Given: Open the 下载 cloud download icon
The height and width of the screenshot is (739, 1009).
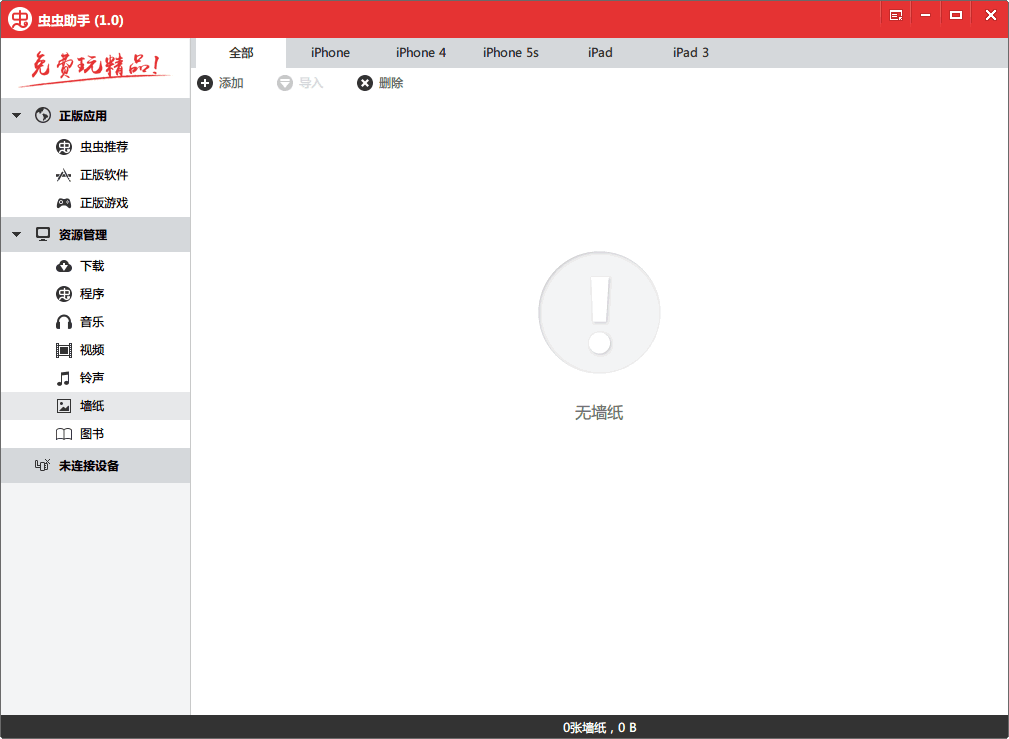Looking at the screenshot, I should (x=64, y=266).
